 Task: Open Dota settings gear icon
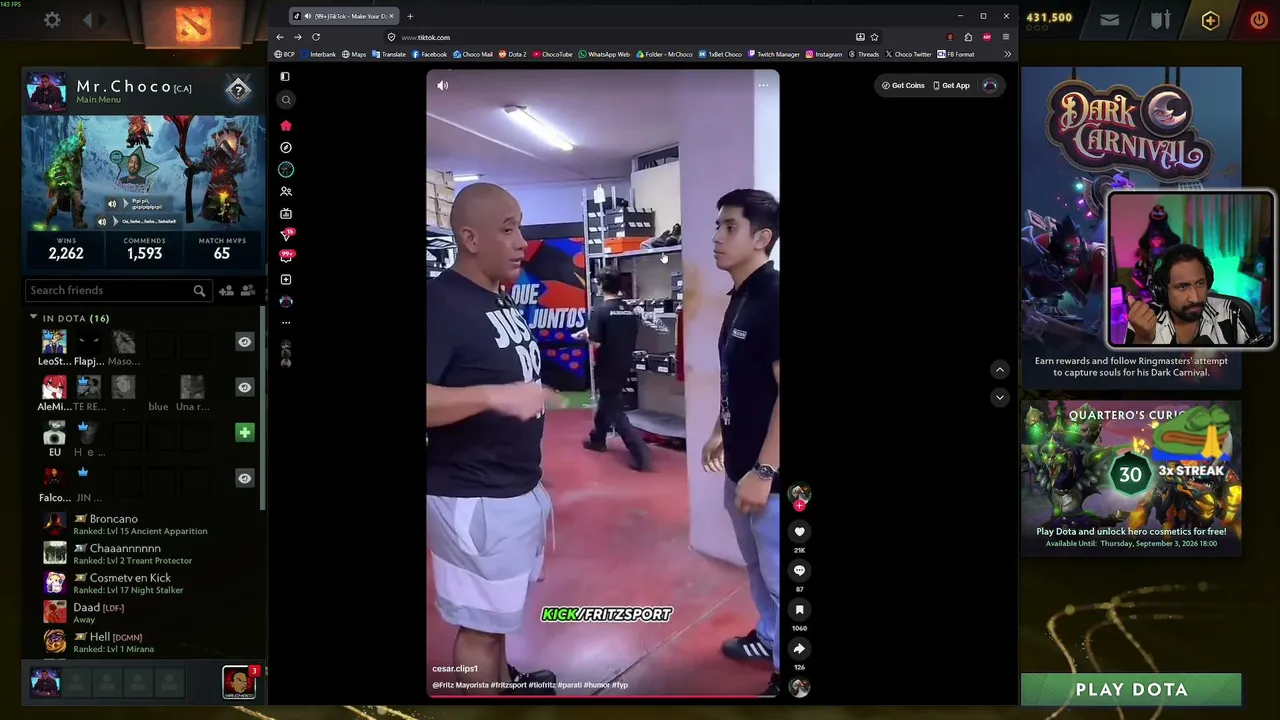(52, 20)
